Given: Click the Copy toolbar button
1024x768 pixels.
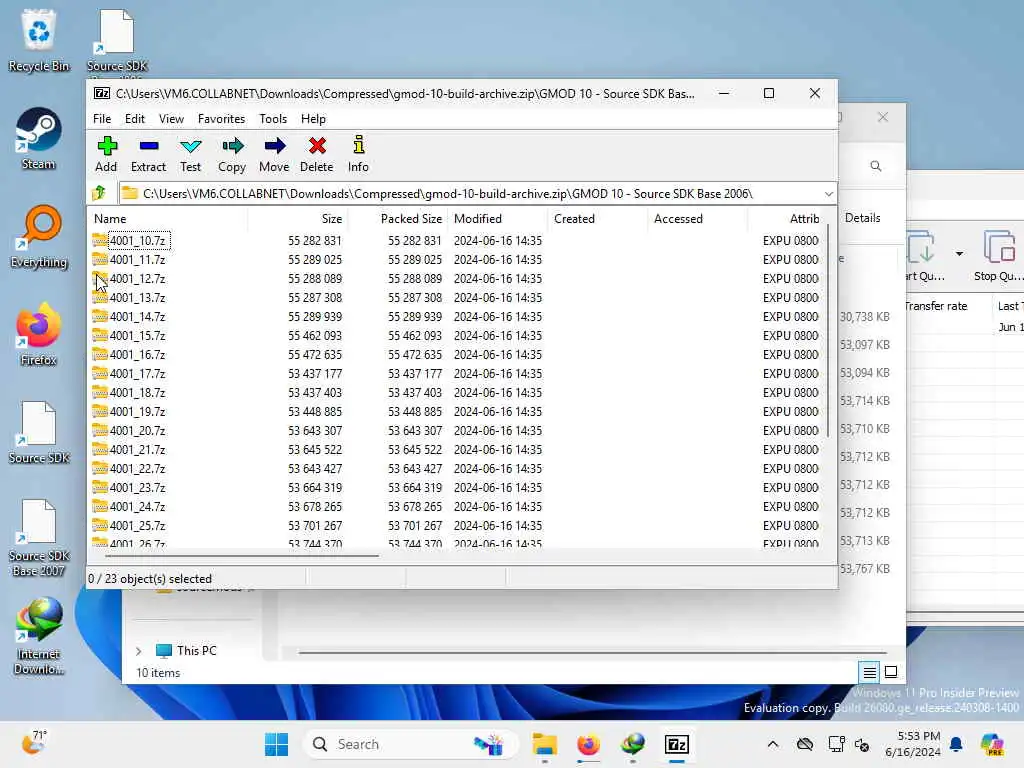Looking at the screenshot, I should pos(232,154).
